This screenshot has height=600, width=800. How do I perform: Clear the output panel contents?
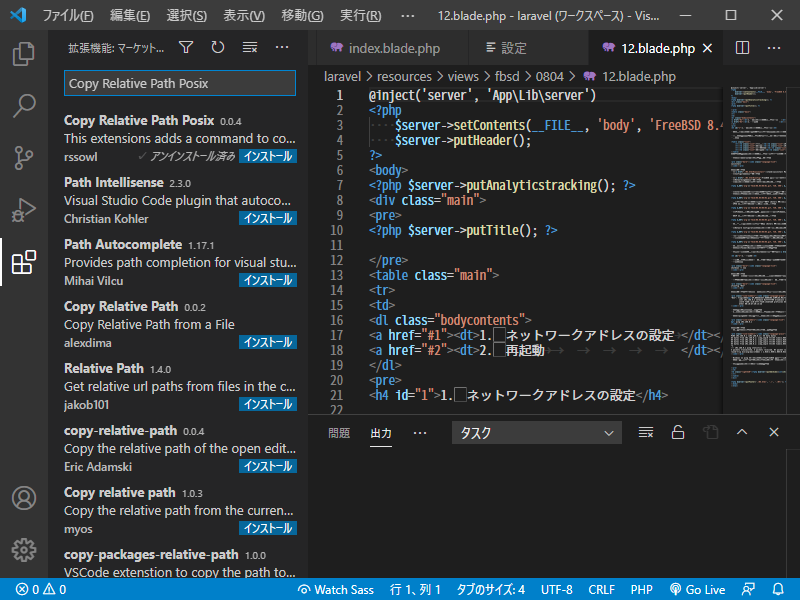[646, 432]
